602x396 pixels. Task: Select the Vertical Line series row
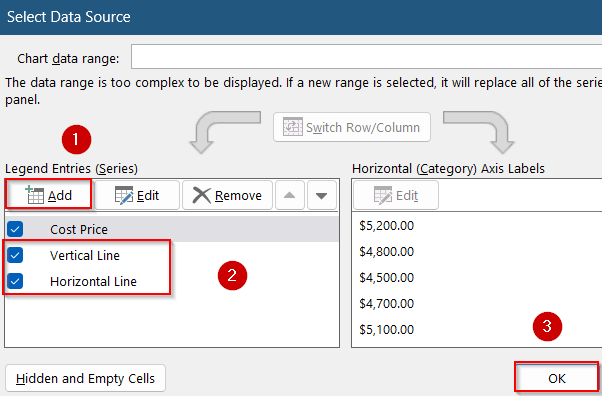click(172, 255)
